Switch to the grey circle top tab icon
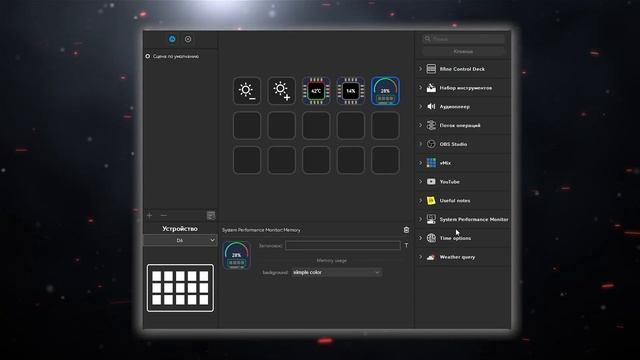Screen dimensions: 640x360 tap(188, 39)
